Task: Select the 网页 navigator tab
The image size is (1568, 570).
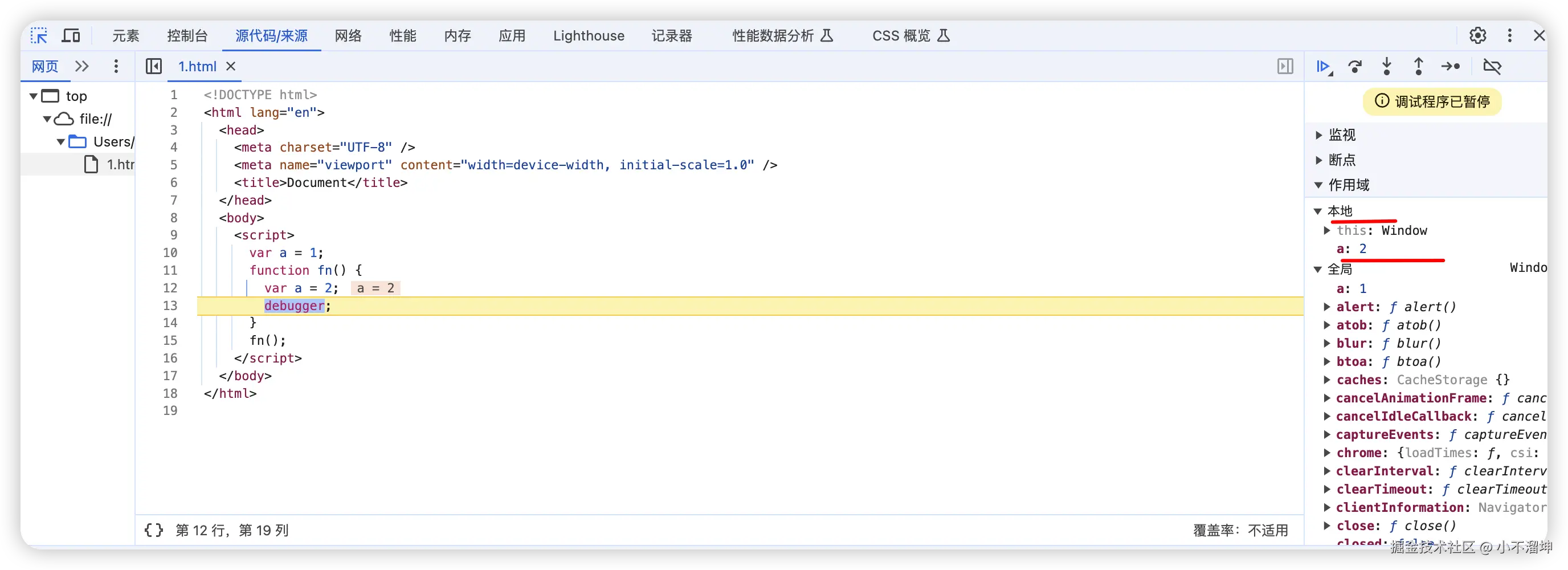Action: click(x=45, y=66)
